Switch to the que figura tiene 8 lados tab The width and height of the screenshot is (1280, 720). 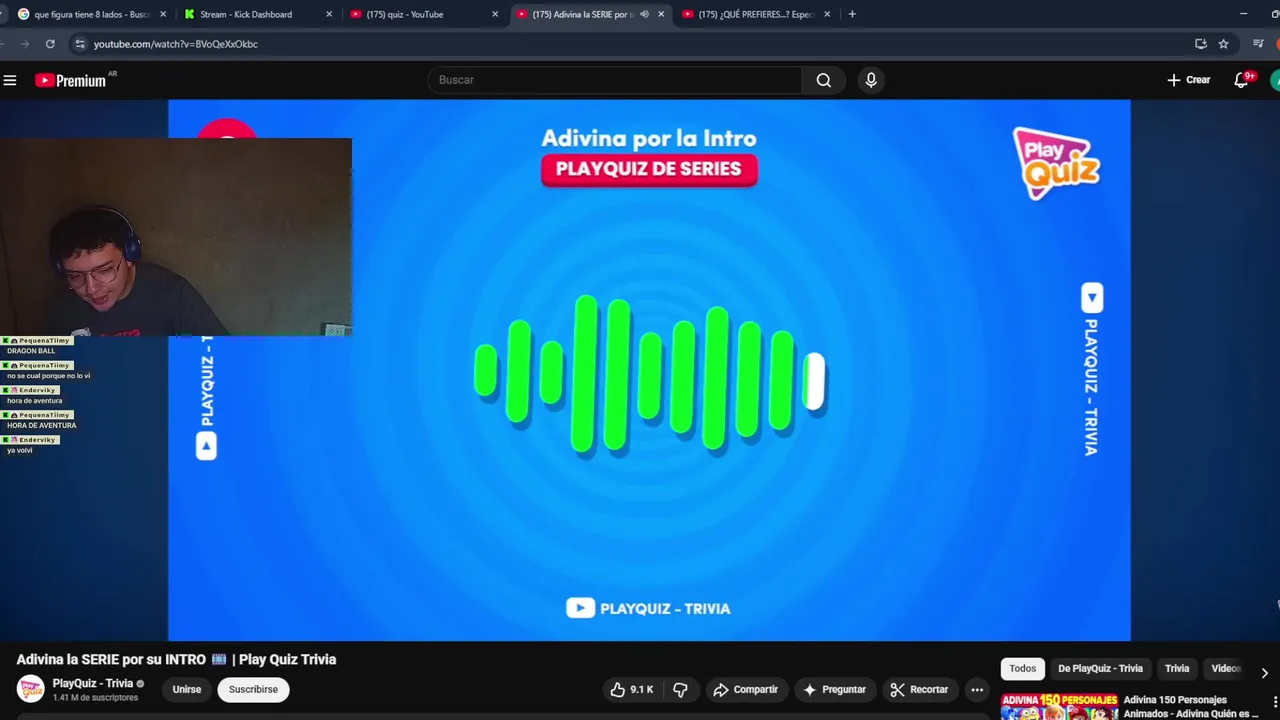pos(90,14)
